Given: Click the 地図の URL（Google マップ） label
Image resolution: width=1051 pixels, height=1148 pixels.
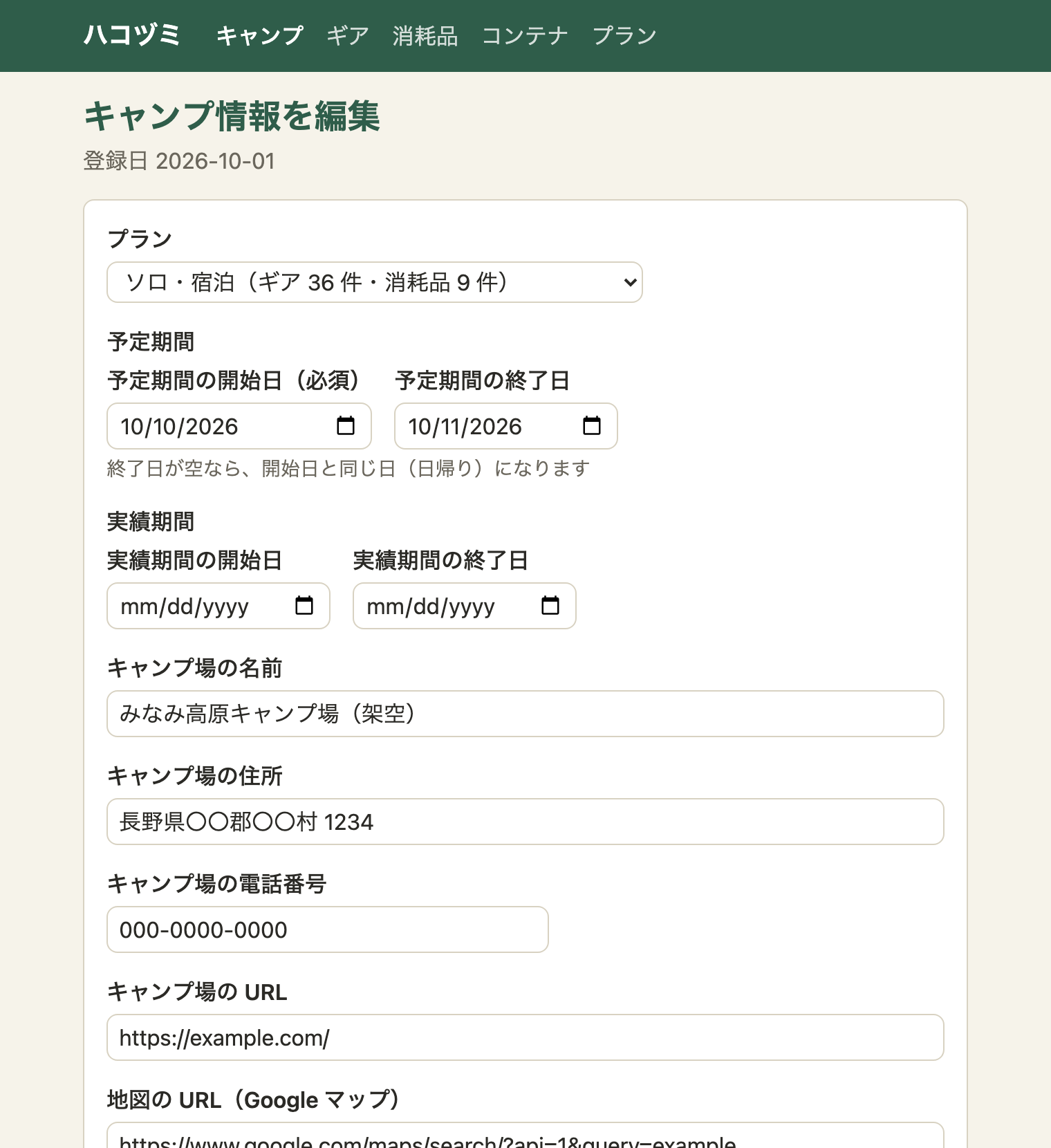Looking at the screenshot, I should 254,1100.
